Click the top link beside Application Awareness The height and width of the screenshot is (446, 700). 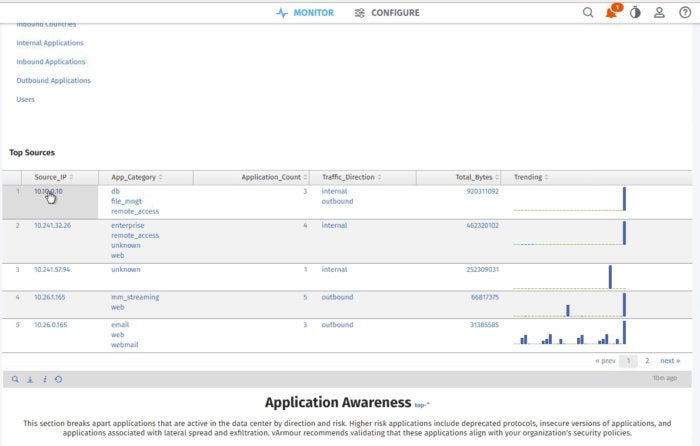(421, 405)
